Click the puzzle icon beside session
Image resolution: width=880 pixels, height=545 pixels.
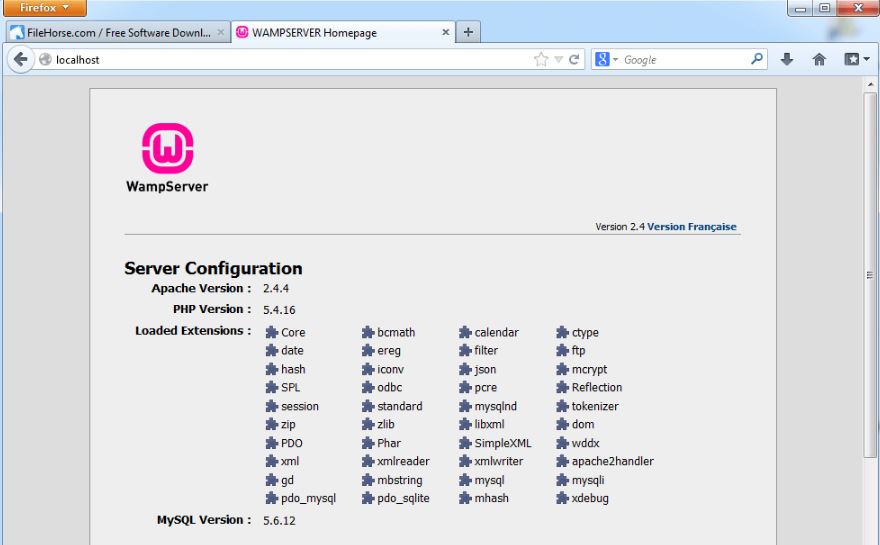click(272, 406)
